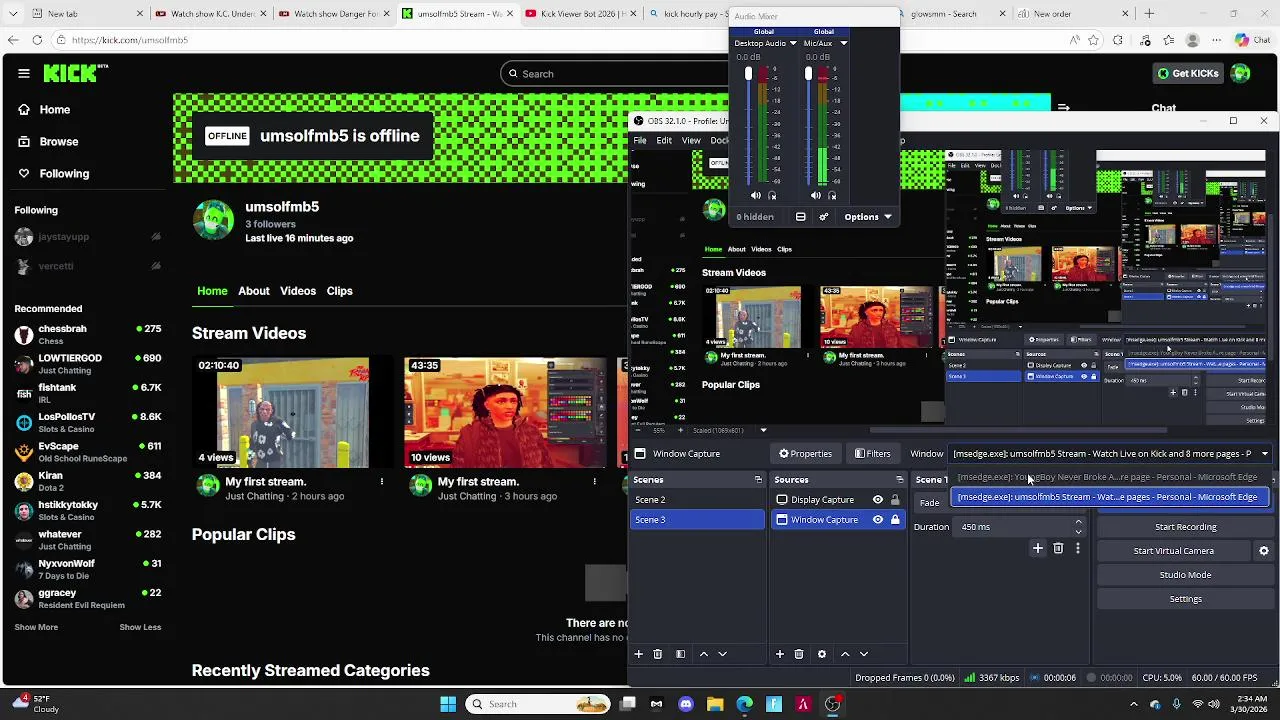Increase transition Duration with up arrow
1280x720 pixels.
click(1078, 522)
